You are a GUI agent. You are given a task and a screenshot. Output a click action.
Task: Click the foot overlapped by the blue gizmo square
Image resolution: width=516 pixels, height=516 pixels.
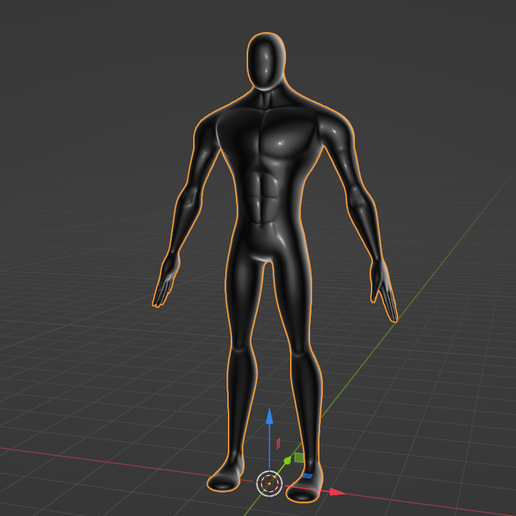305,485
